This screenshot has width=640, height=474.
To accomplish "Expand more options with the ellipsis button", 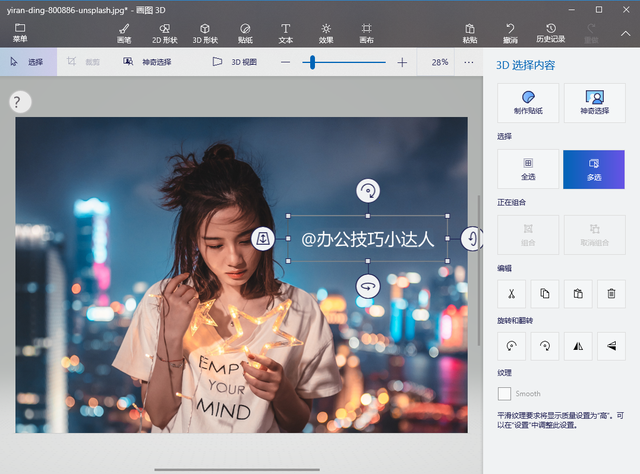I will 468,62.
